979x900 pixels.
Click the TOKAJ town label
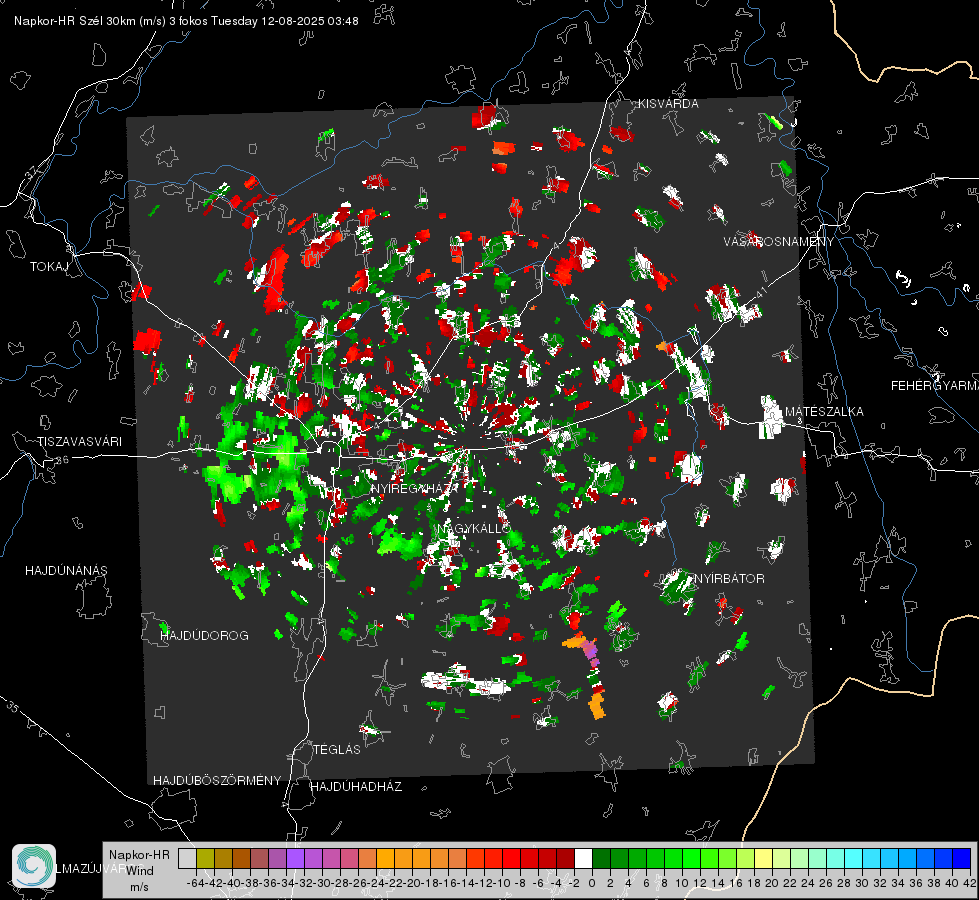[x=49, y=267]
